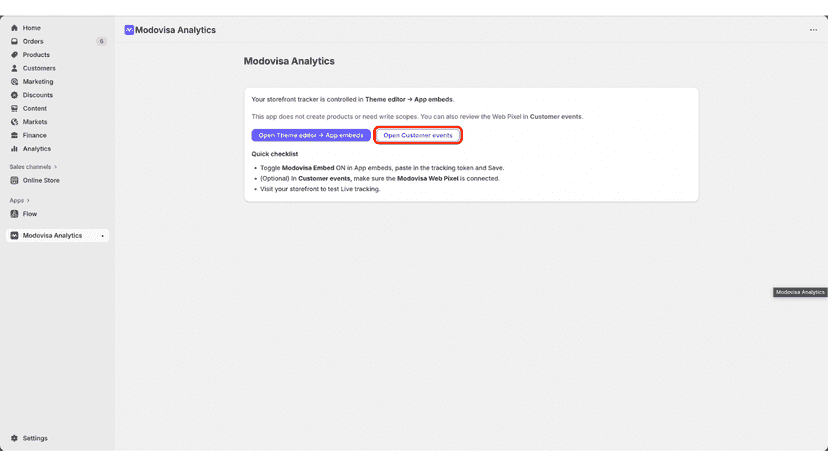This screenshot has height=466, width=828.
Task: Click the 'Toggle Modovisa Embed ON' checklist line
Action: 382,168
